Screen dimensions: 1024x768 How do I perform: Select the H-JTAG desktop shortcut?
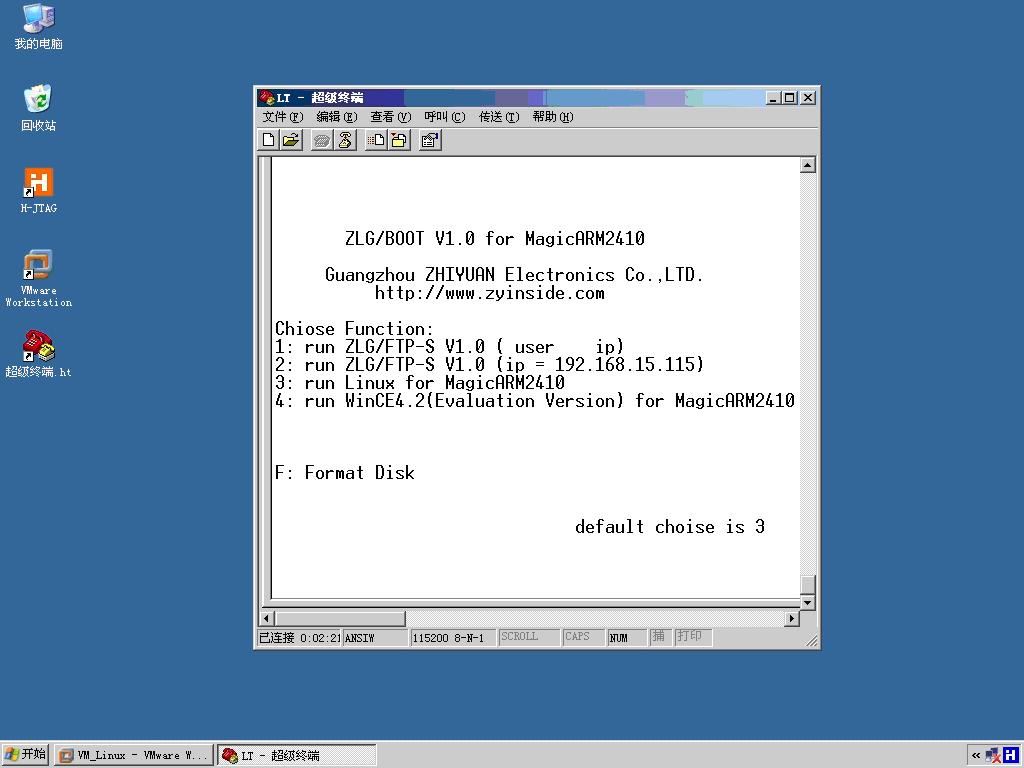point(38,190)
